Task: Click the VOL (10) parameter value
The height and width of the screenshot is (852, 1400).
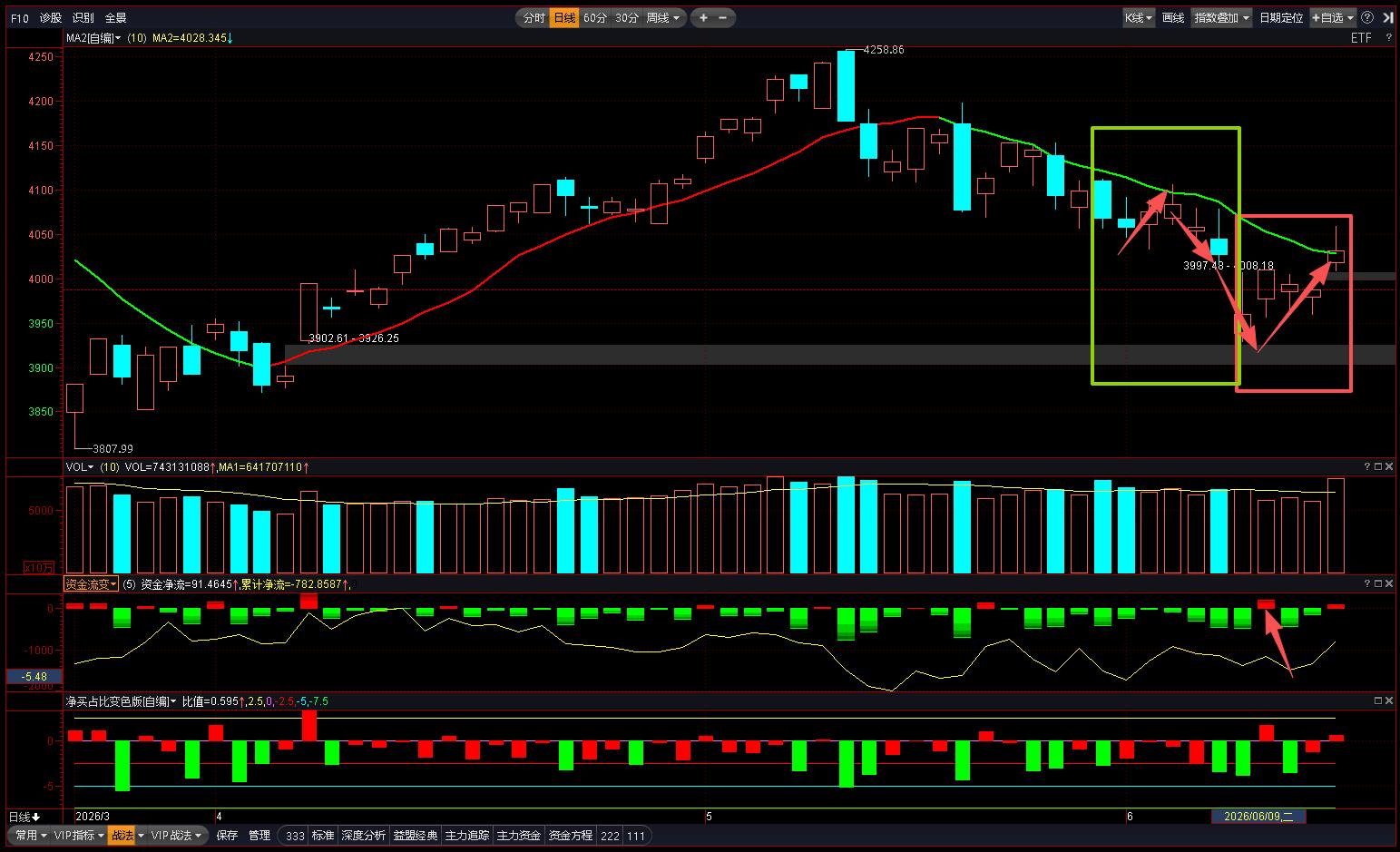Action: (x=110, y=466)
